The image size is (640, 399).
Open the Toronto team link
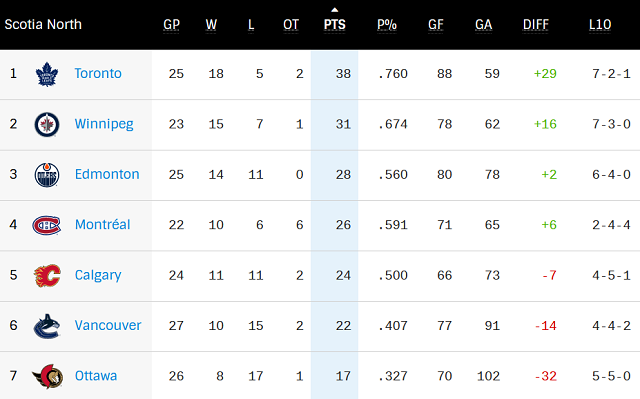click(x=98, y=73)
